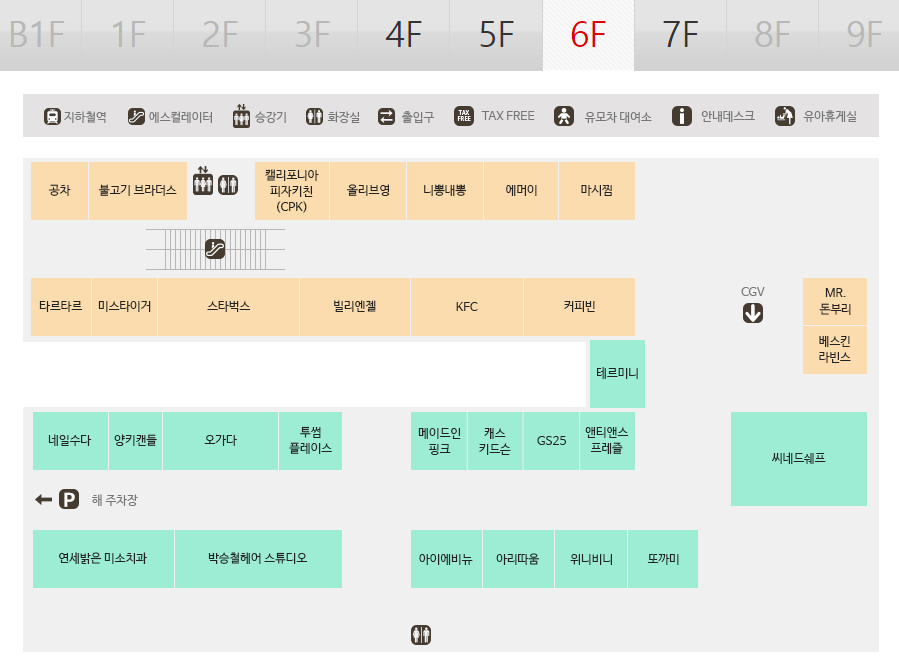This screenshot has height=660, width=899.
Task: Click the elevator legend icon
Action: [241, 116]
